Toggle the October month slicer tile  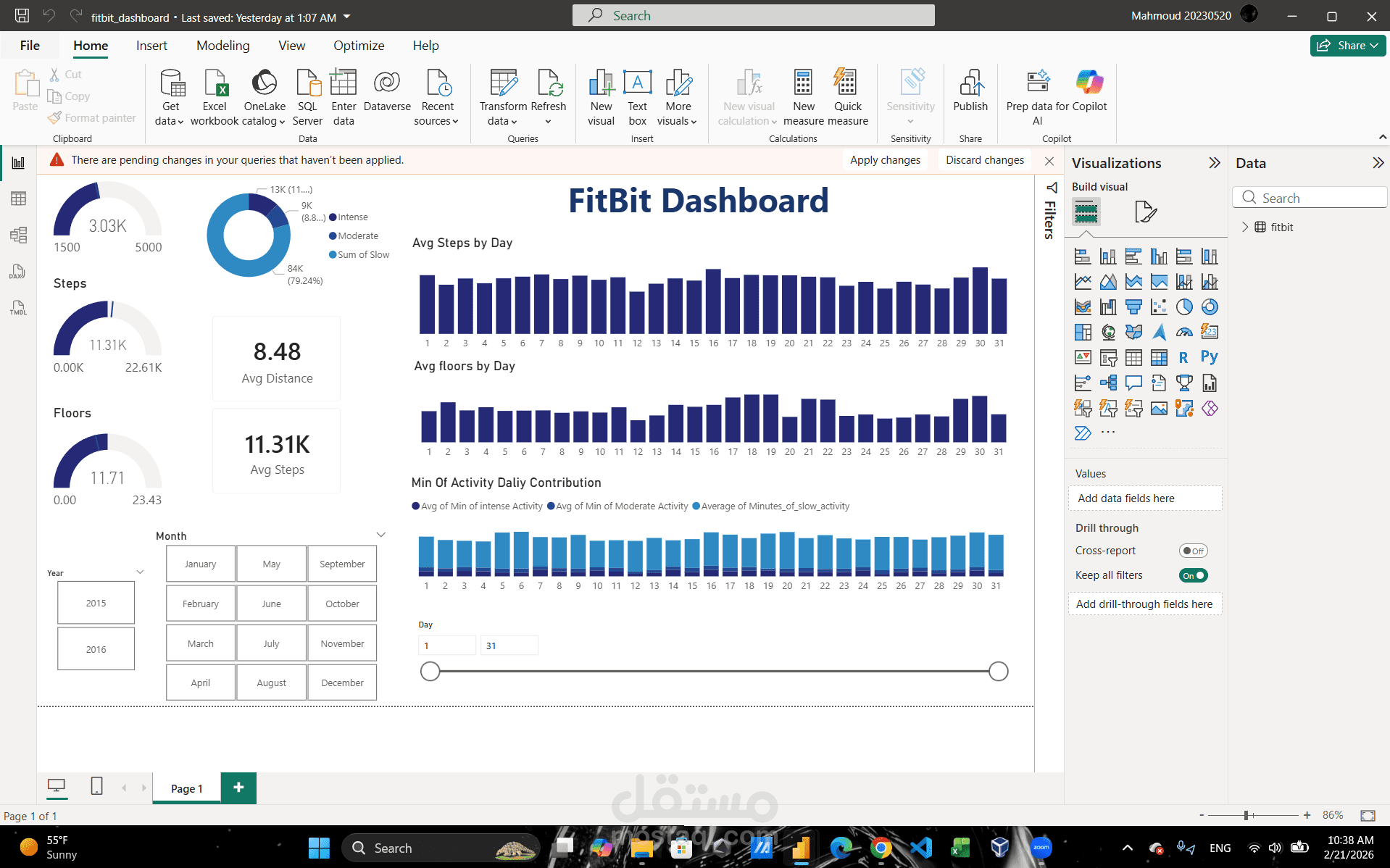pyautogui.click(x=343, y=604)
